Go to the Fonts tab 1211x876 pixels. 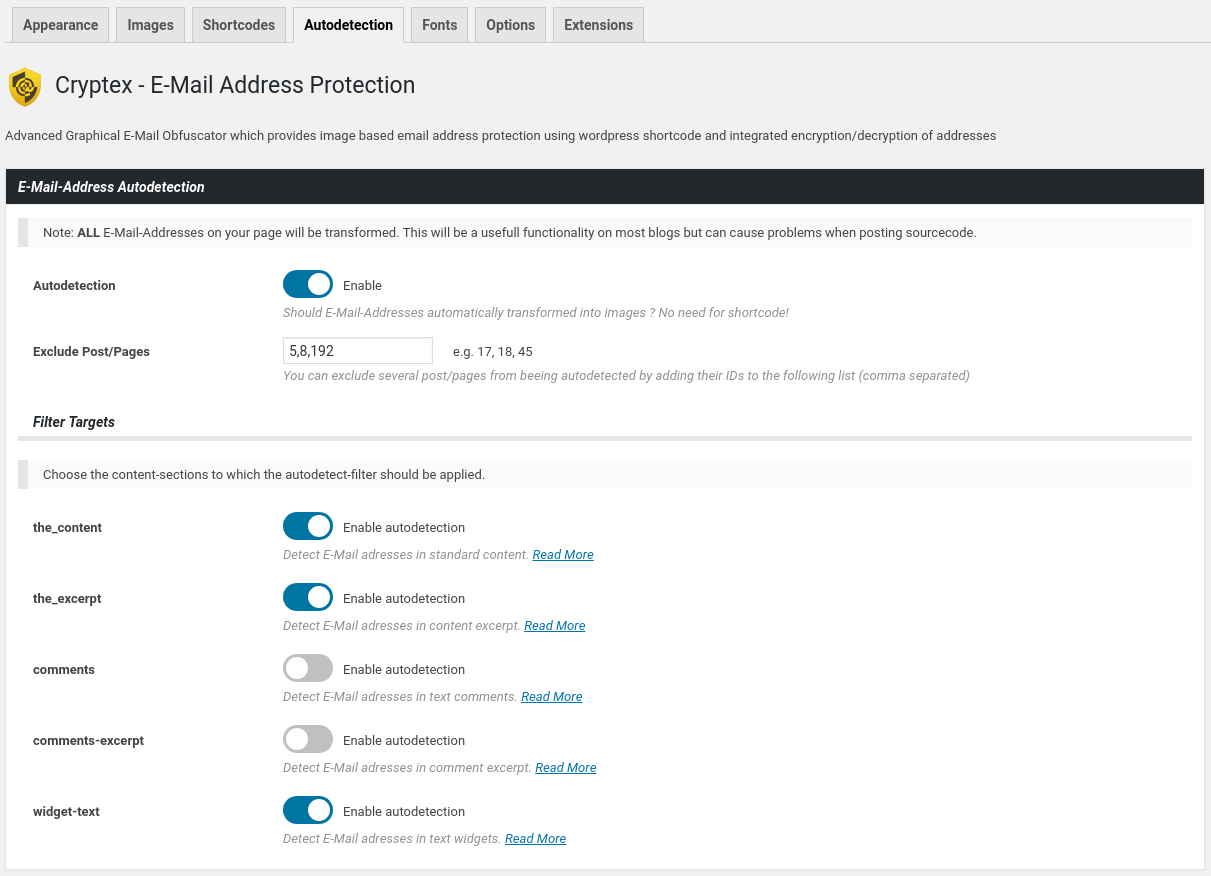440,25
